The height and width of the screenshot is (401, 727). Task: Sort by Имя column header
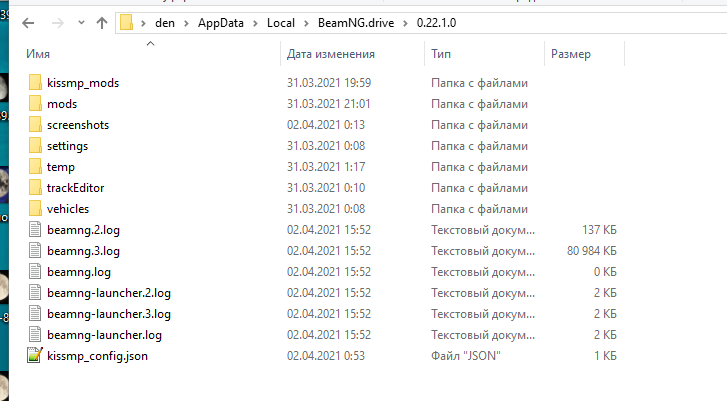pyautogui.click(x=38, y=54)
